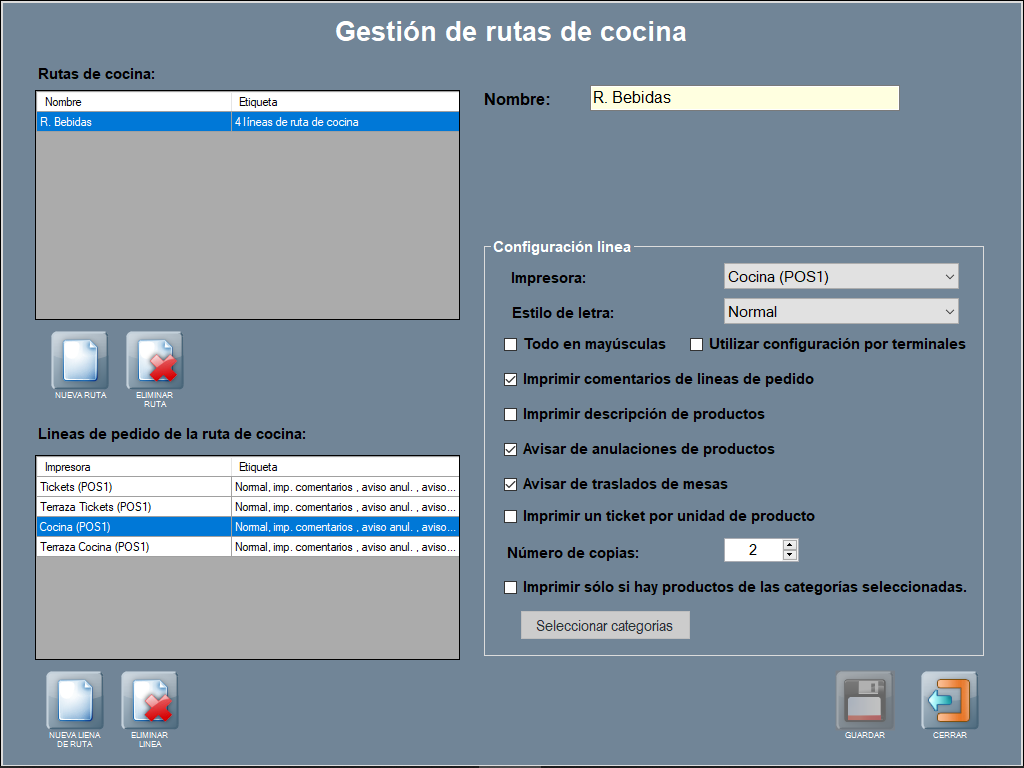
Task: Click the Cerrar exit icon
Action: coord(949,700)
